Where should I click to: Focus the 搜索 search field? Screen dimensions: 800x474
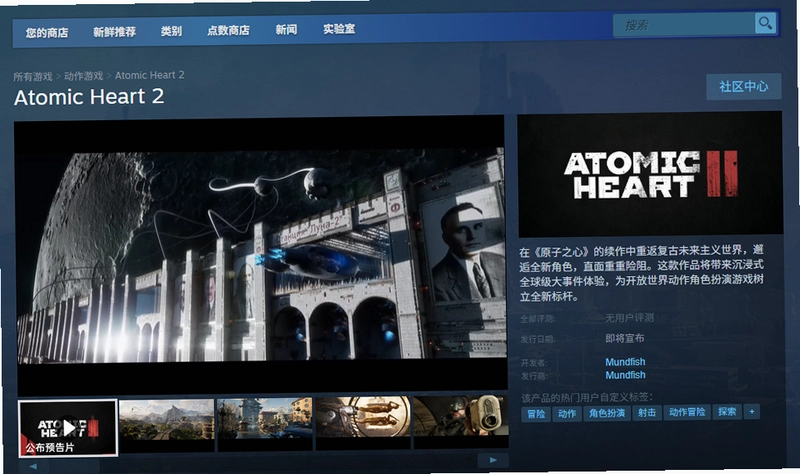[x=684, y=24]
